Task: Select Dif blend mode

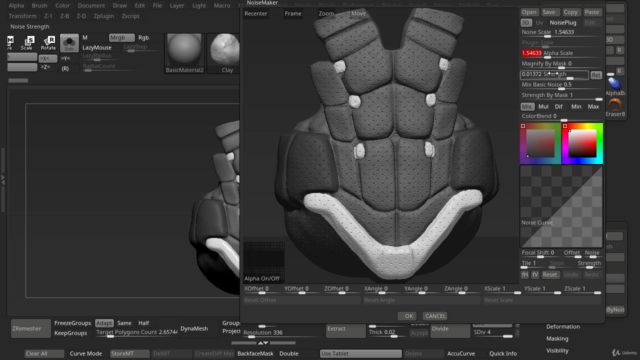Action: pos(559,107)
